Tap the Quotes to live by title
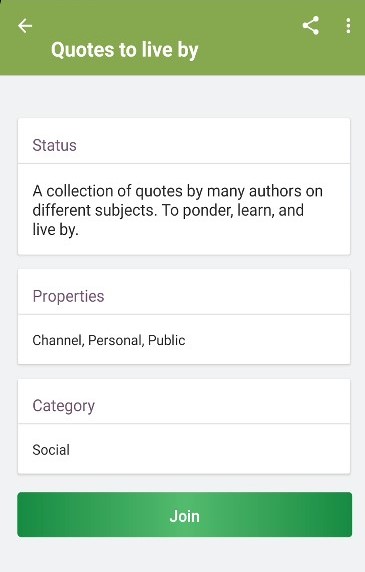Image resolution: width=365 pixels, height=572 pixels. [124, 50]
